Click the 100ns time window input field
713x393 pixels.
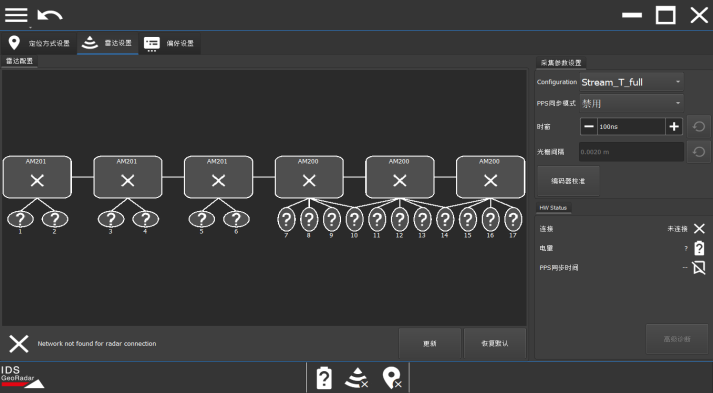[631, 126]
